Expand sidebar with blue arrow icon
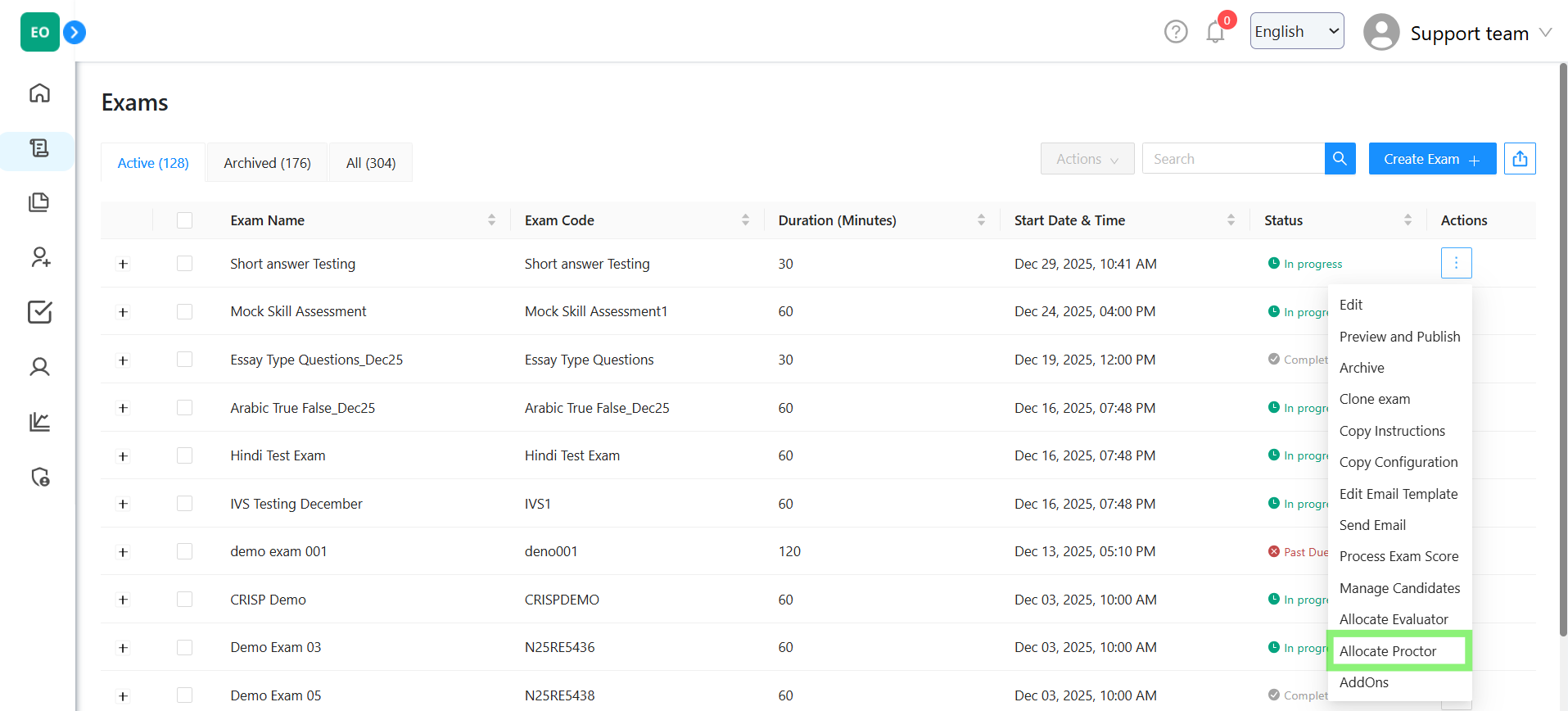This screenshot has height=711, width=1568. [75, 32]
